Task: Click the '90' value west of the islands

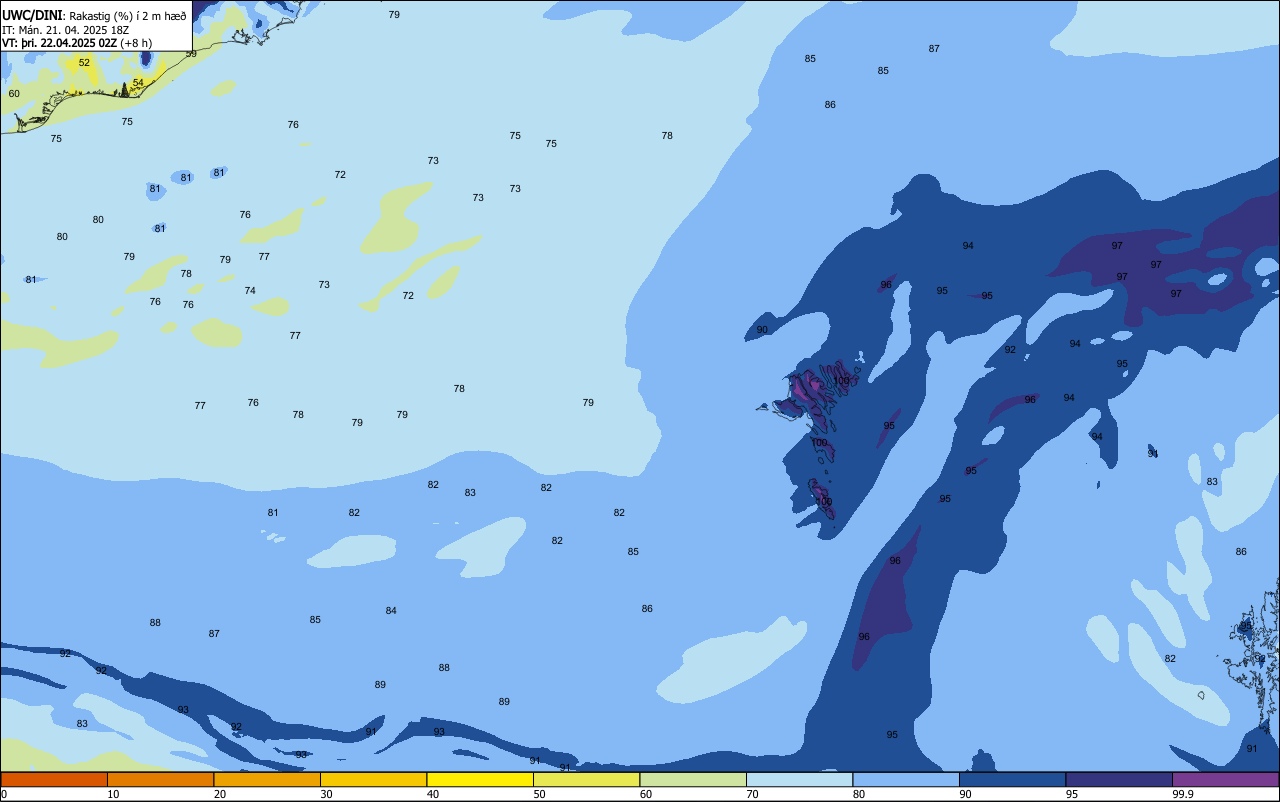Action: (x=762, y=330)
